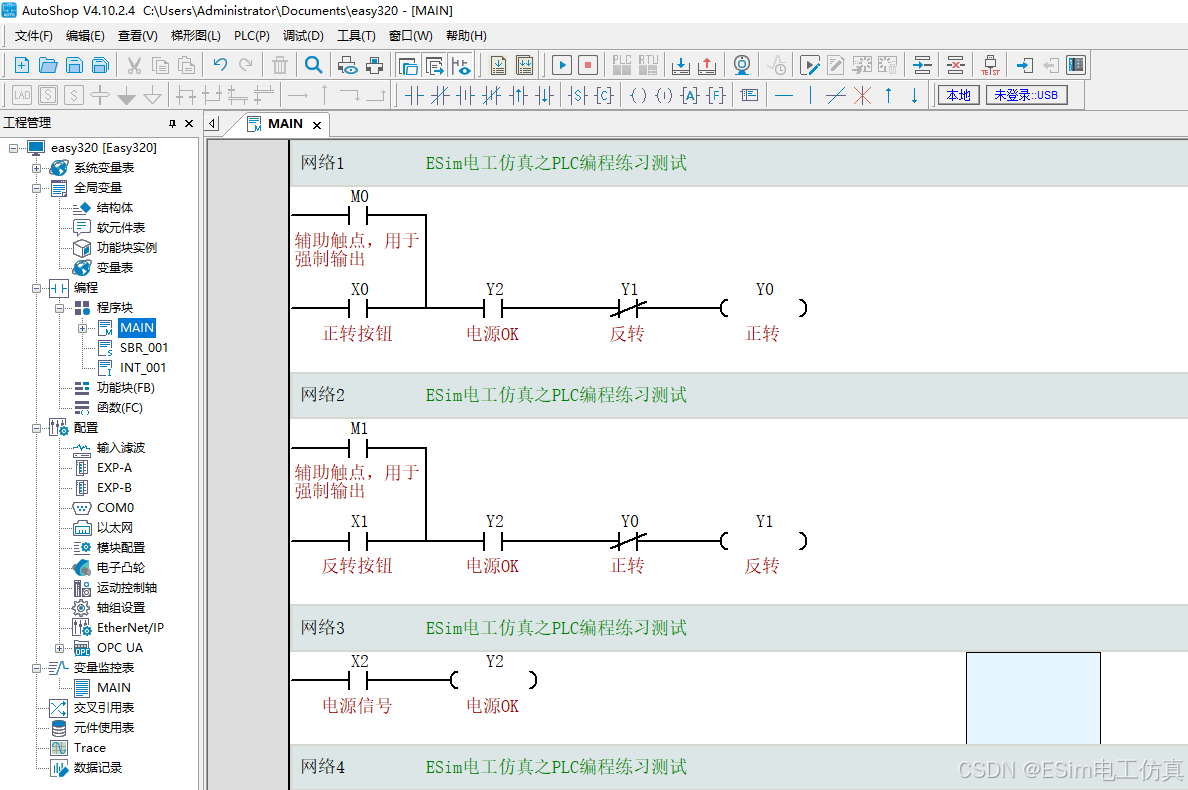This screenshot has width=1188, height=790.
Task: Click the 未登录::USB button
Action: coord(1026,95)
